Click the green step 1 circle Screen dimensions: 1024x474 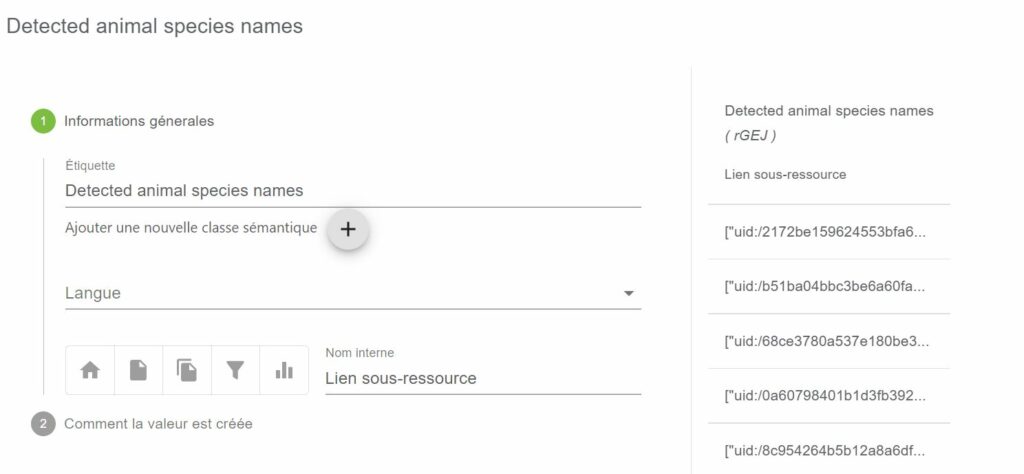click(43, 121)
